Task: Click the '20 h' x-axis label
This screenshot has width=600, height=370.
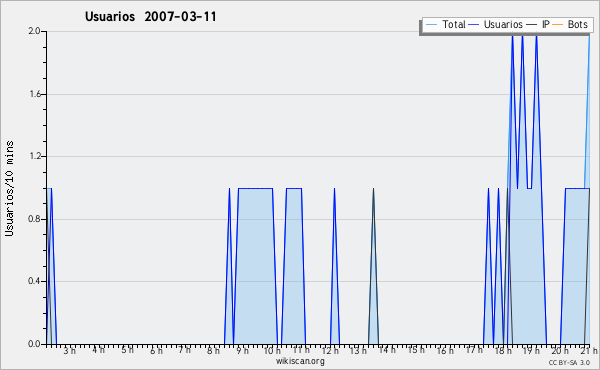Action: (560, 350)
